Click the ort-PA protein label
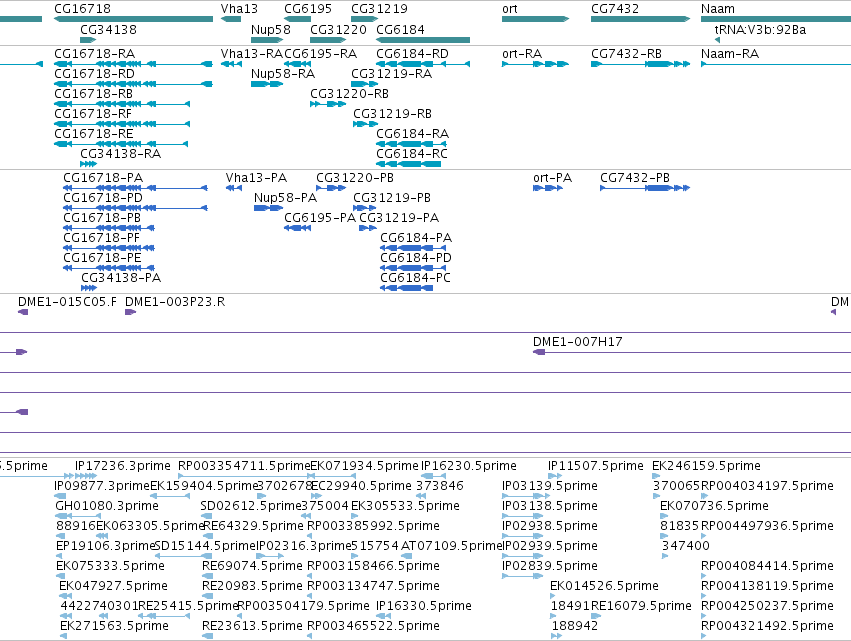 [x=552, y=177]
